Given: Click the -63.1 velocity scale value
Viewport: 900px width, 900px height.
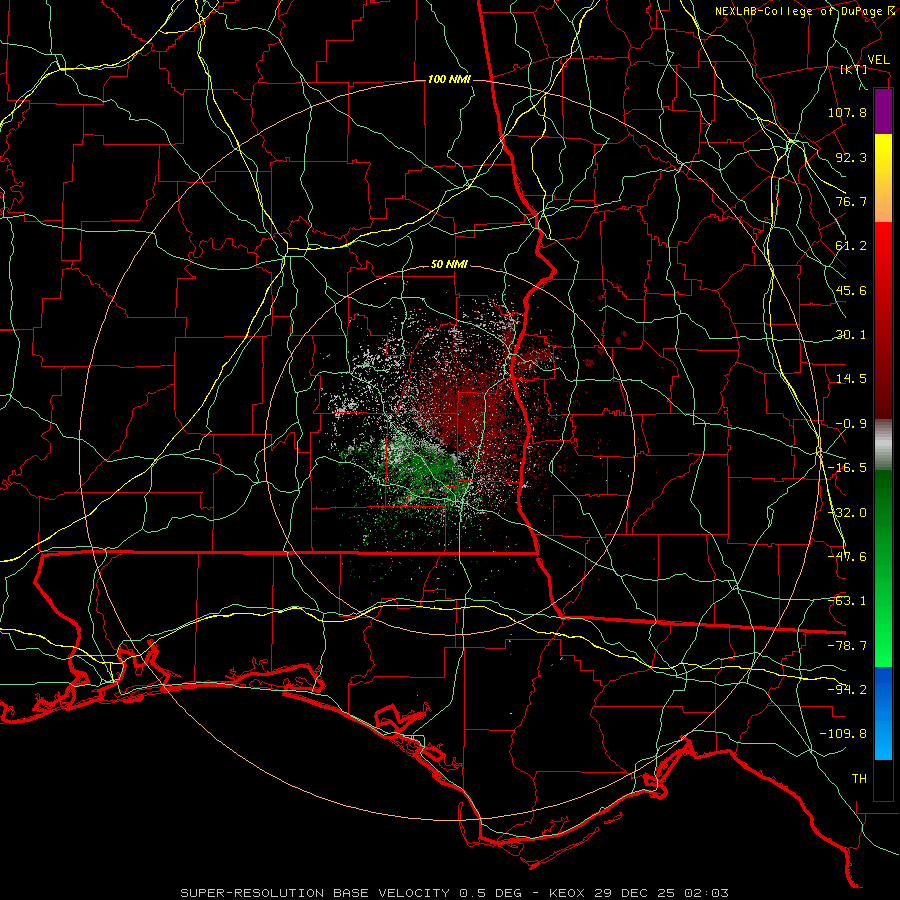Looking at the screenshot, I should pyautogui.click(x=847, y=601).
